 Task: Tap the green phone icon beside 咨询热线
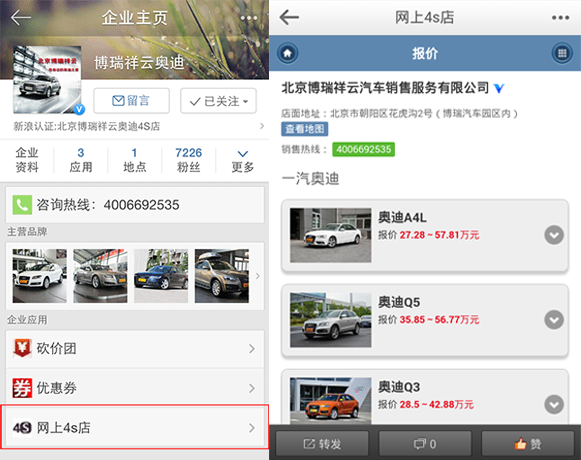pyautogui.click(x=22, y=205)
